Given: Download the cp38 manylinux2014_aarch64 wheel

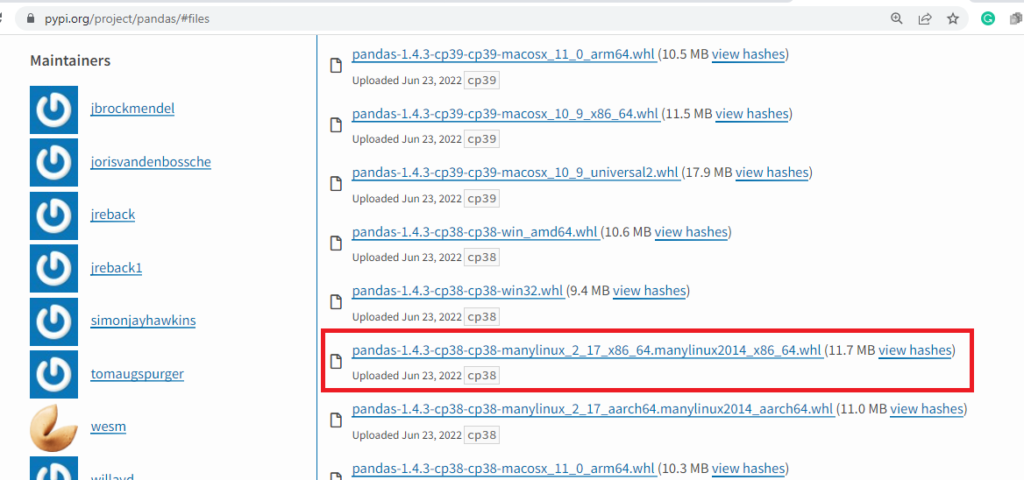Looking at the screenshot, I should point(592,409).
